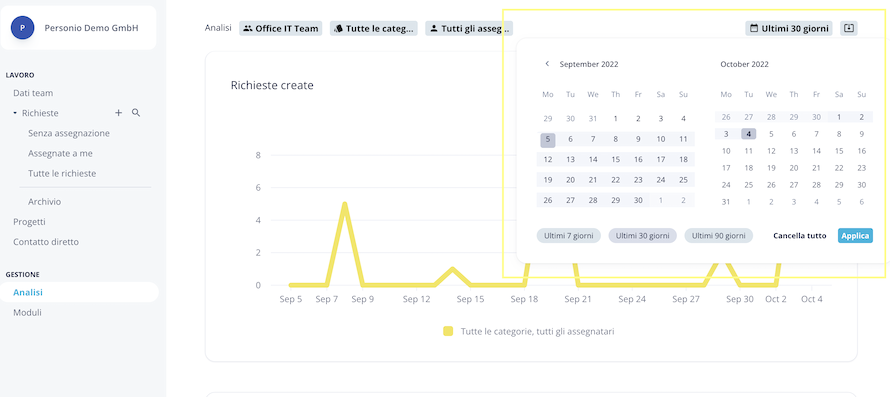Click the plus icon next to Richieste
This screenshot has width=890, height=397.
point(119,113)
